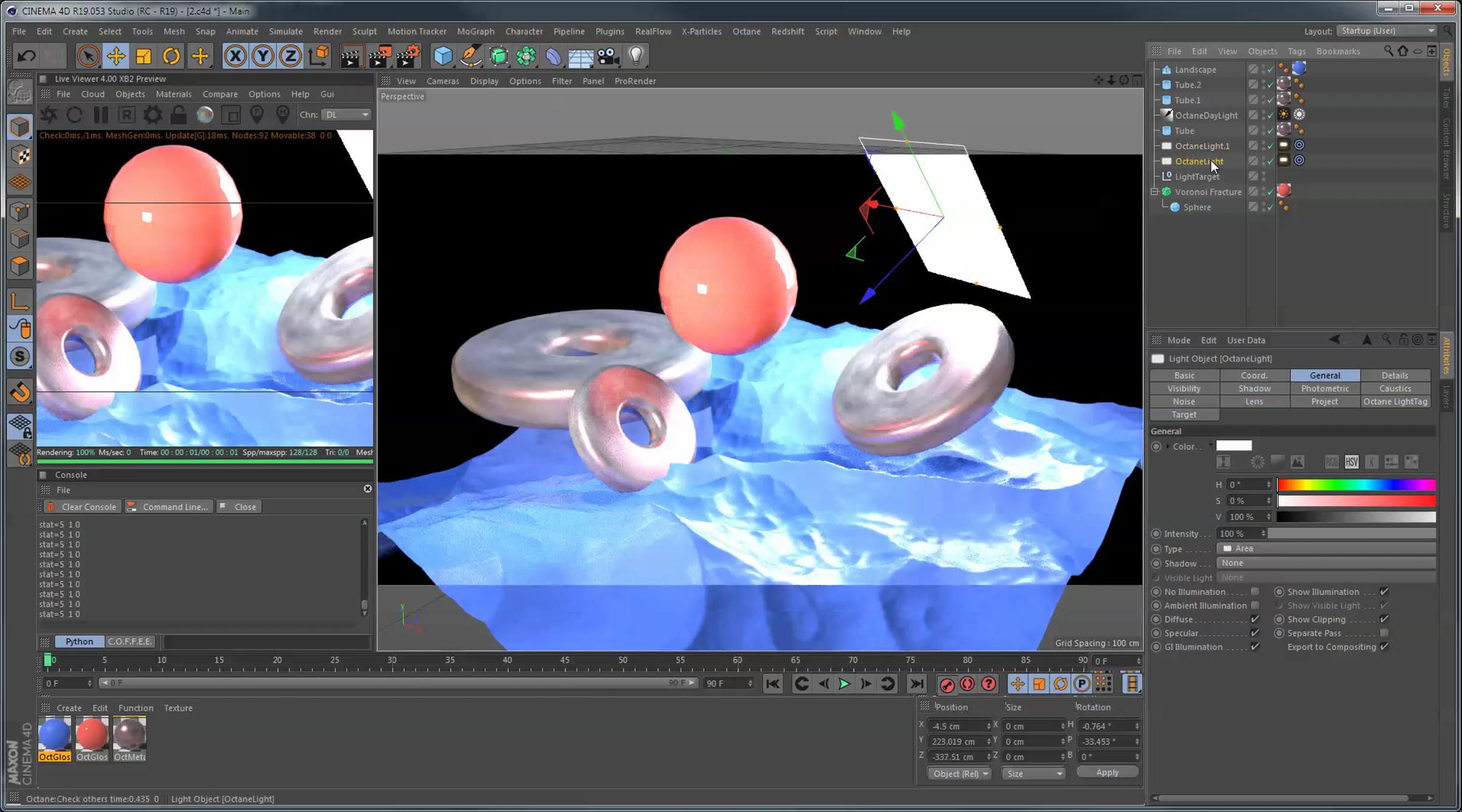Toggle the X-axis lock icon
This screenshot has height=812, width=1462.
point(235,56)
